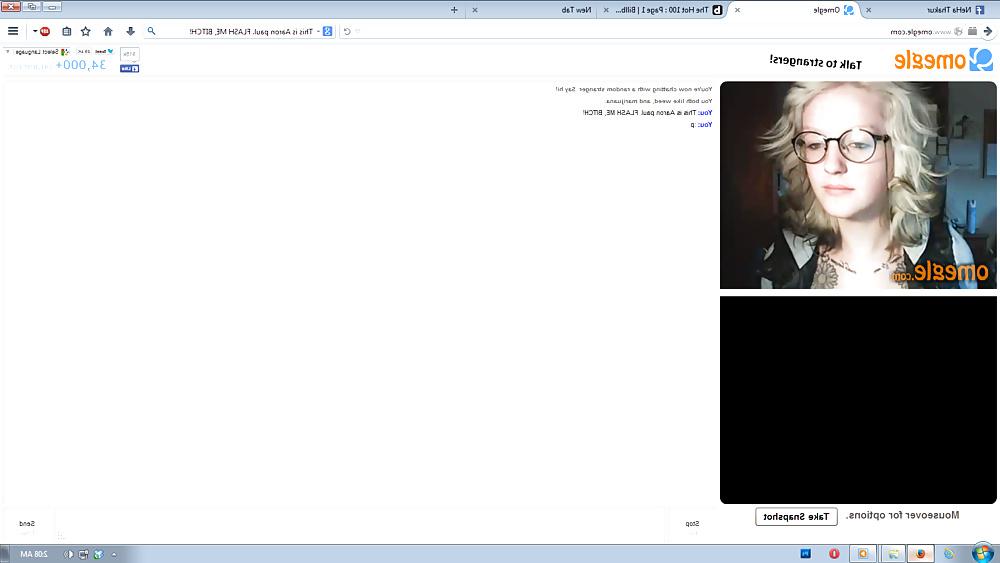
Task: Show hidden system tray icons
Action: click(114, 554)
